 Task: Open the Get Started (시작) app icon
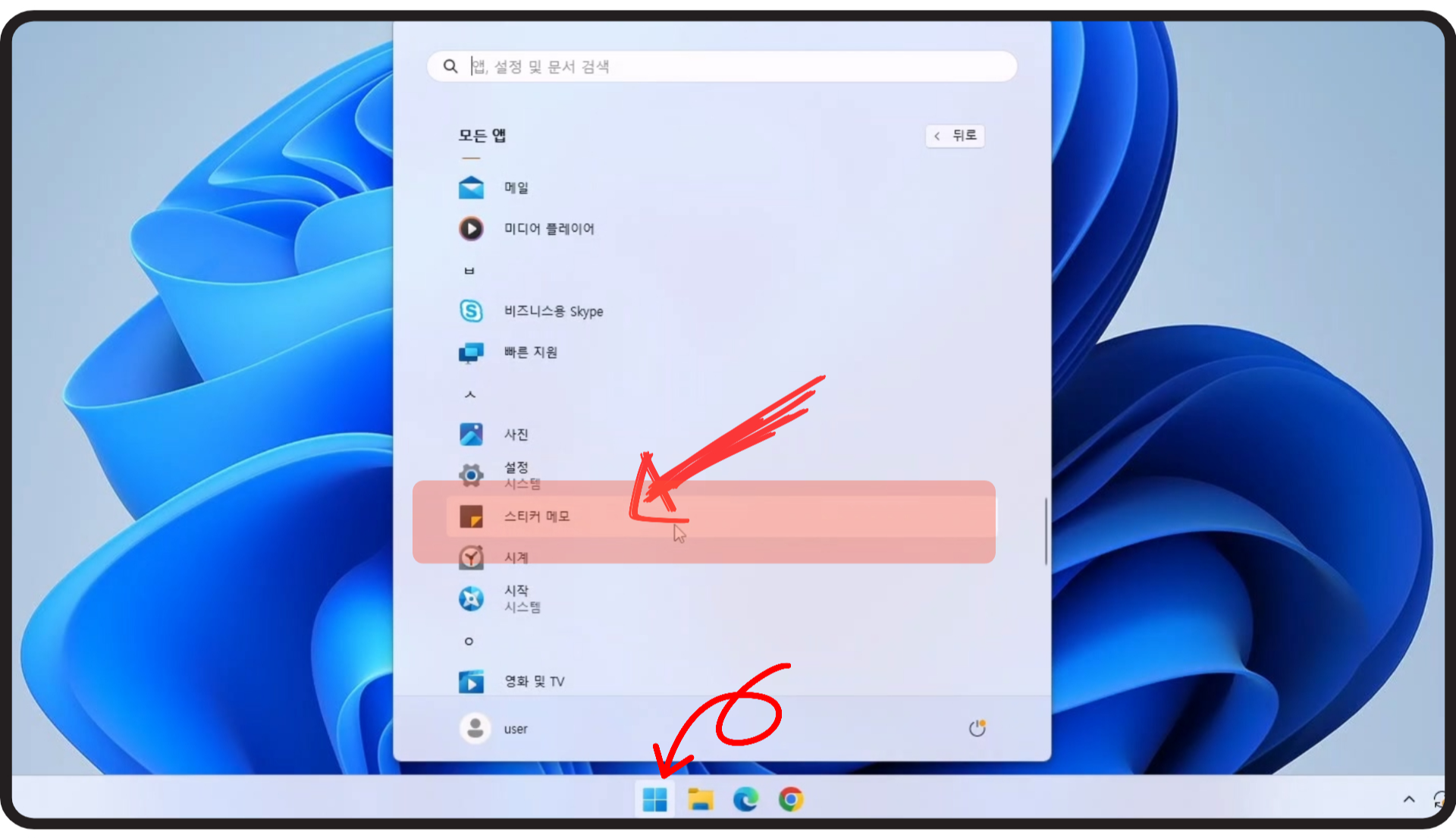(x=471, y=598)
